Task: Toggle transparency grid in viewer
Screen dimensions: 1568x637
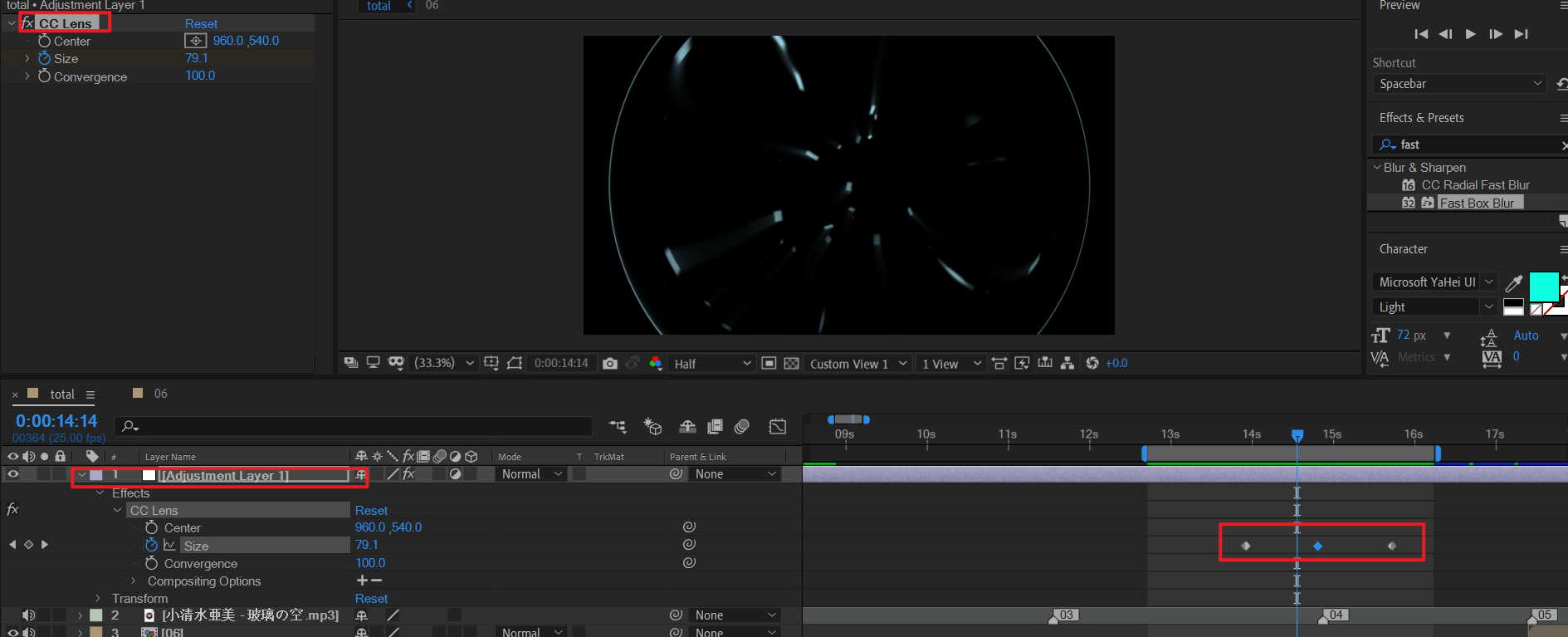Action: [792, 363]
